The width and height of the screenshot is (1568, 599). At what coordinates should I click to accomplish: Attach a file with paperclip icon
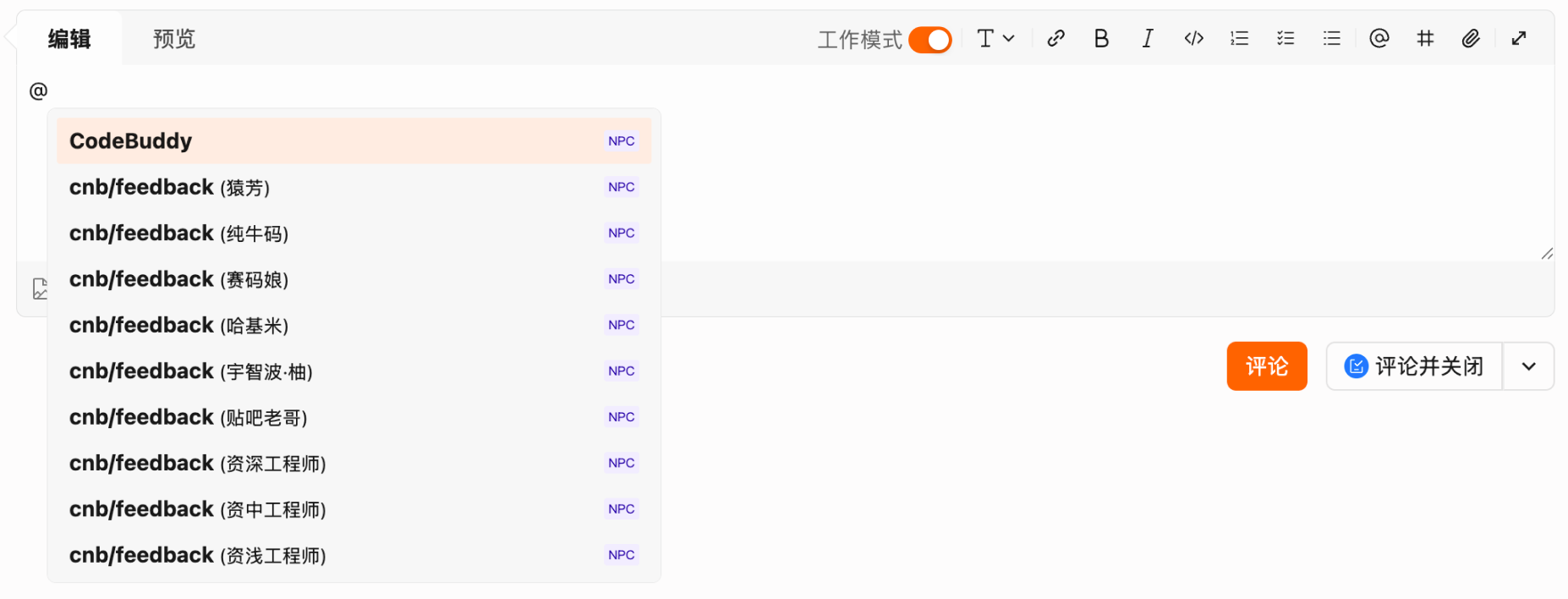(1471, 38)
